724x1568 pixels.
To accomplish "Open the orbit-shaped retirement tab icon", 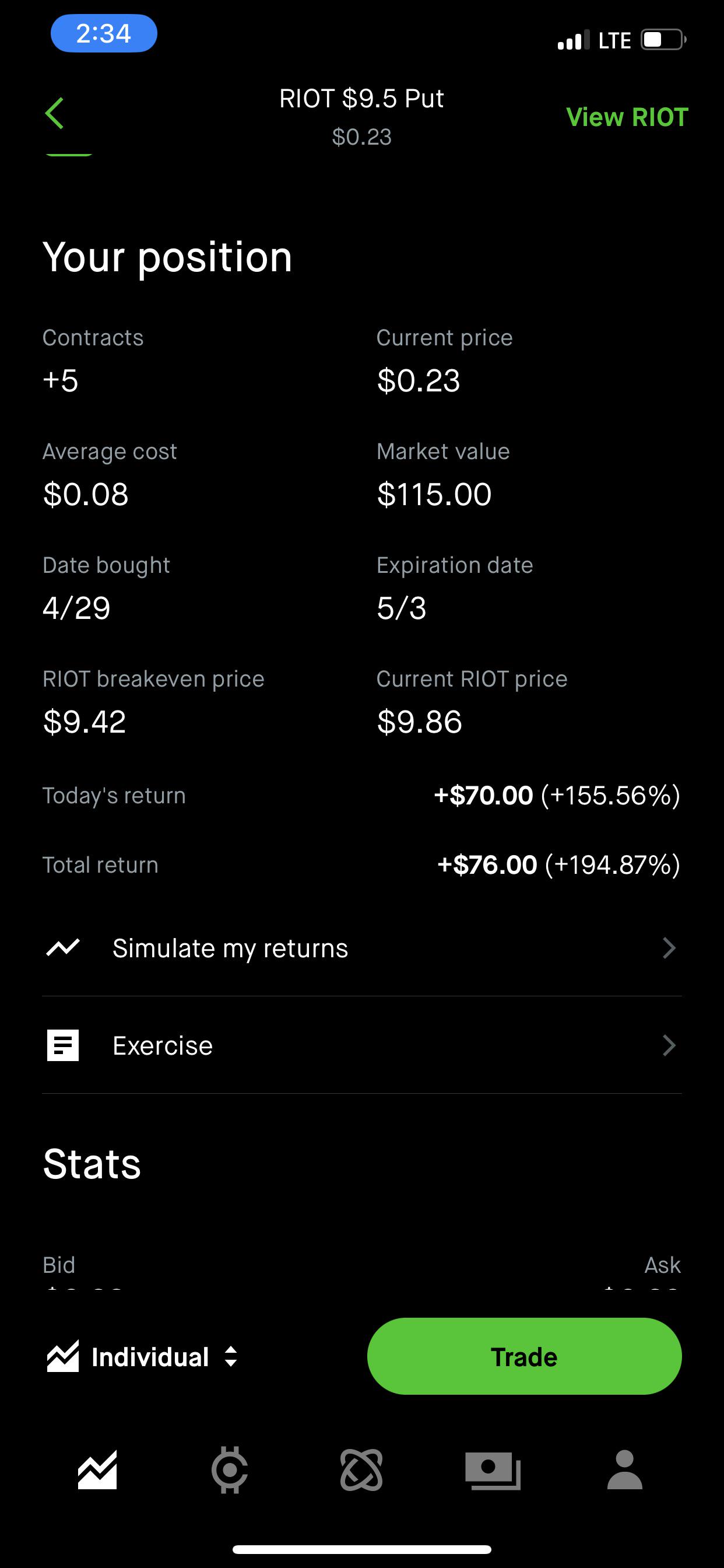I will pos(361,1470).
